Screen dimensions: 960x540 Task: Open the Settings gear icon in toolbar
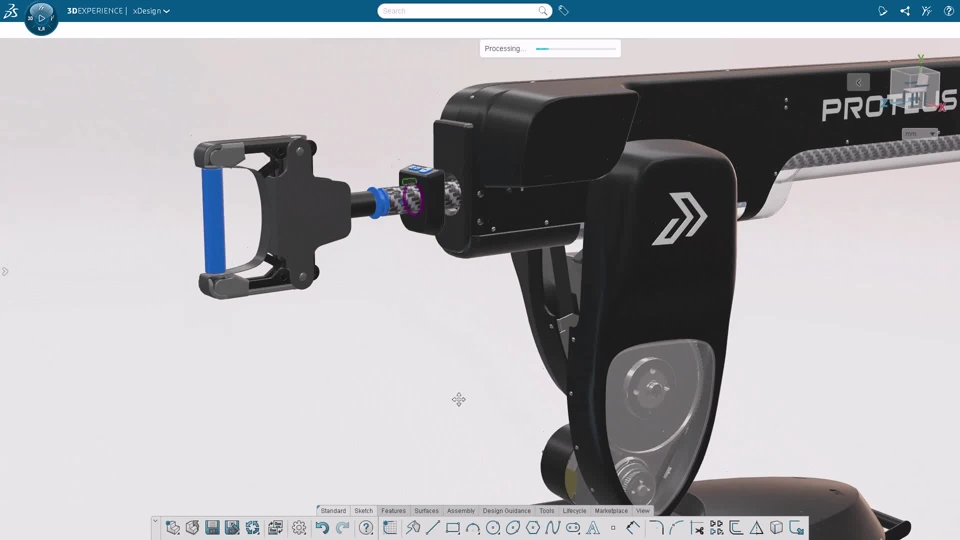[x=299, y=528]
